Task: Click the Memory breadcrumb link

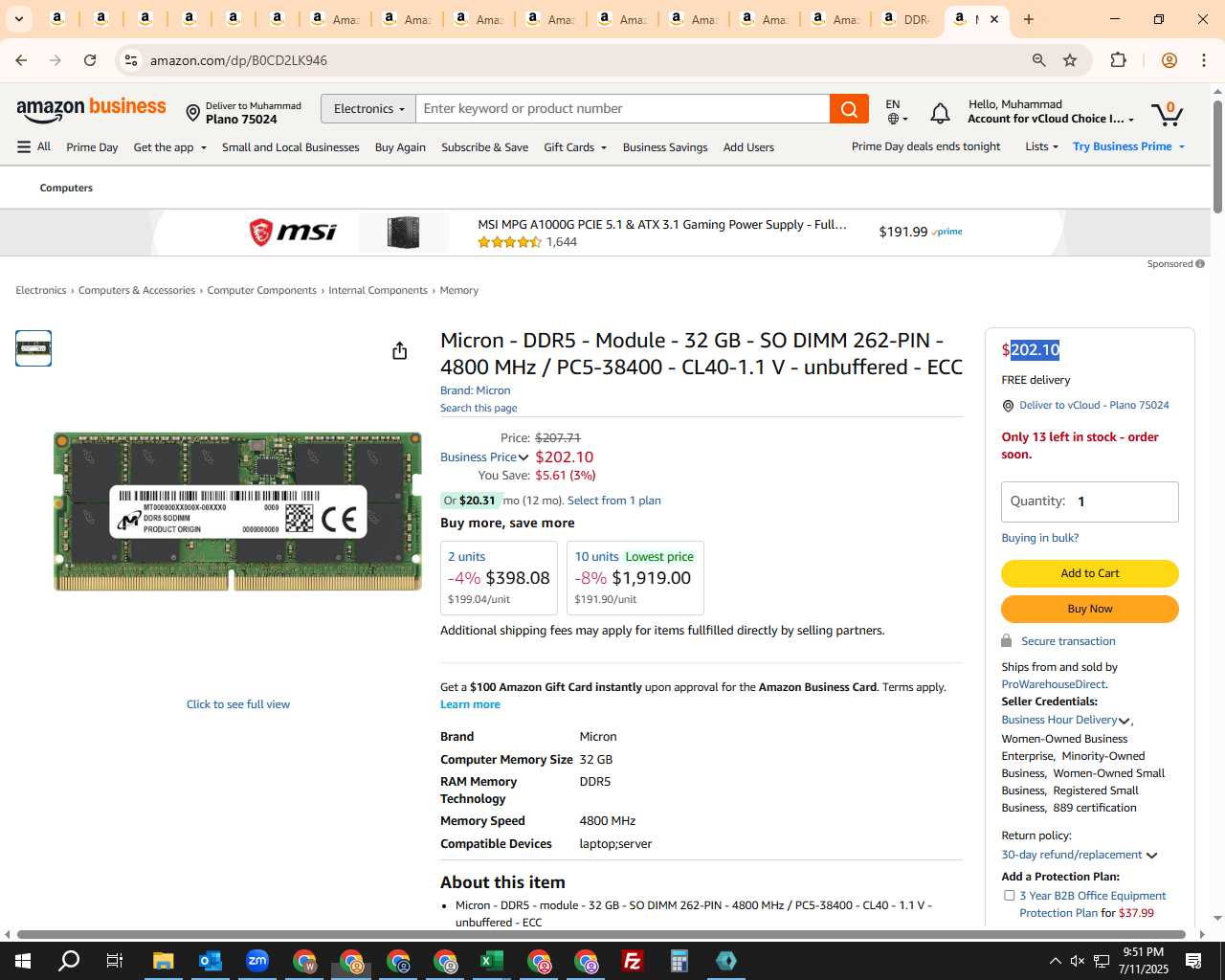Action: pos(458,290)
